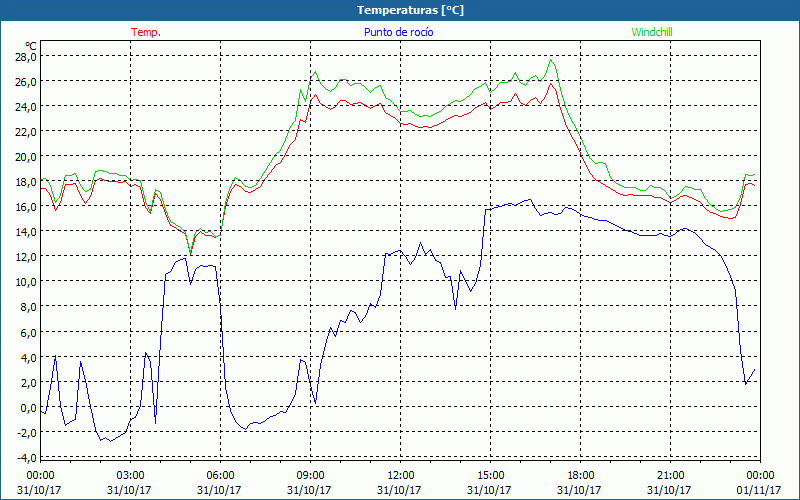Click the '31/10/17' date under 21:00
The height and width of the screenshot is (500, 800).
(669, 490)
